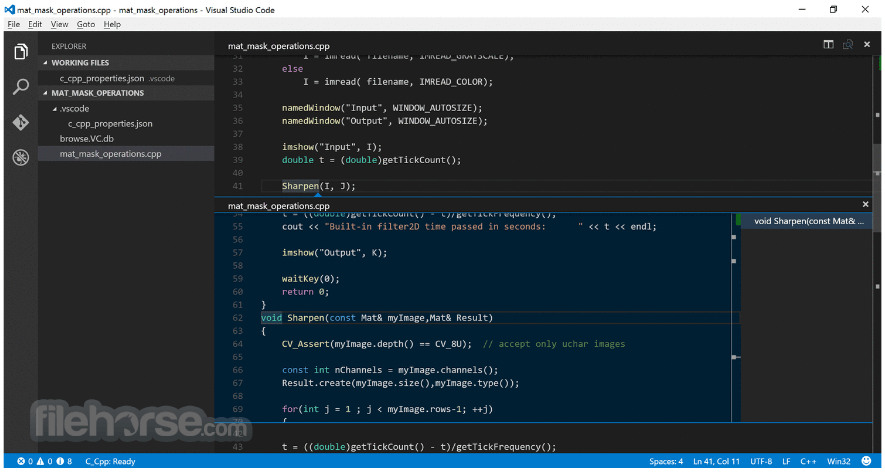This screenshot has width=885, height=472.
Task: Split the editor using the top-right icon
Action: 829,45
